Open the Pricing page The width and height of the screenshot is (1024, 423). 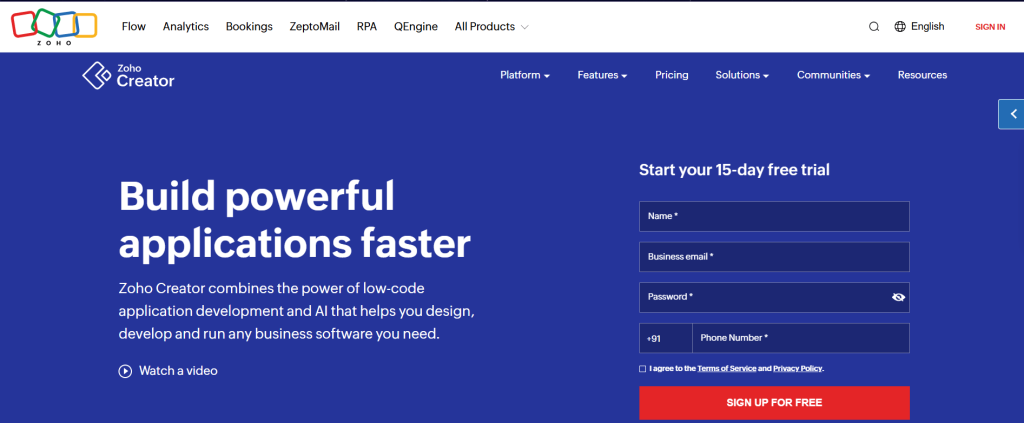(x=672, y=75)
